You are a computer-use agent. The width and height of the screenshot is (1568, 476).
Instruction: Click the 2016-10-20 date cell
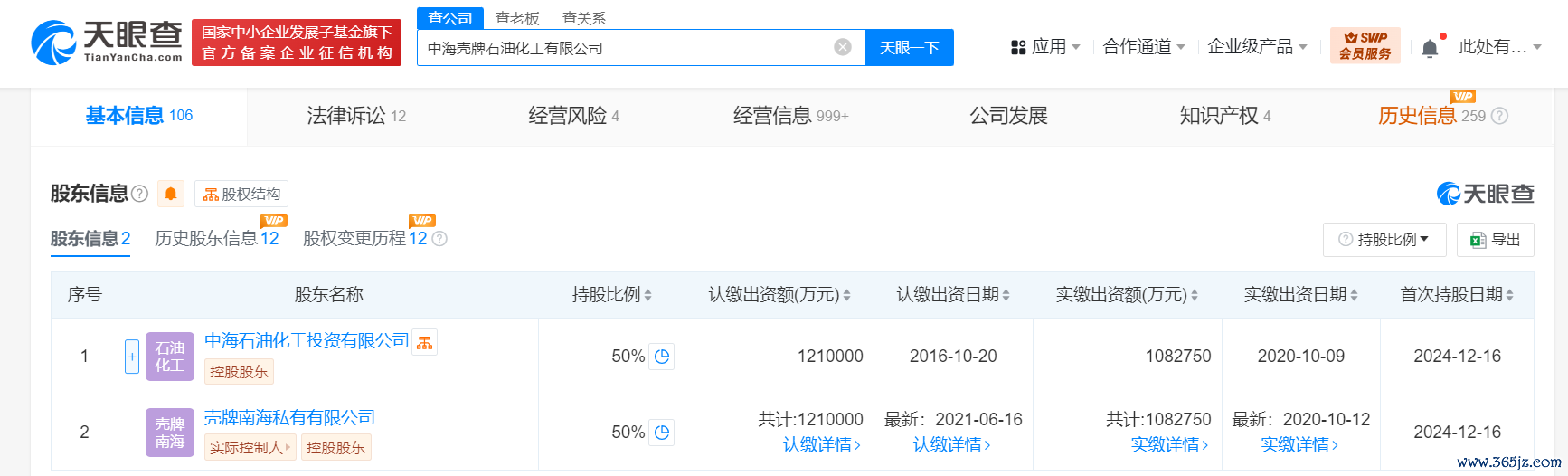click(953, 357)
